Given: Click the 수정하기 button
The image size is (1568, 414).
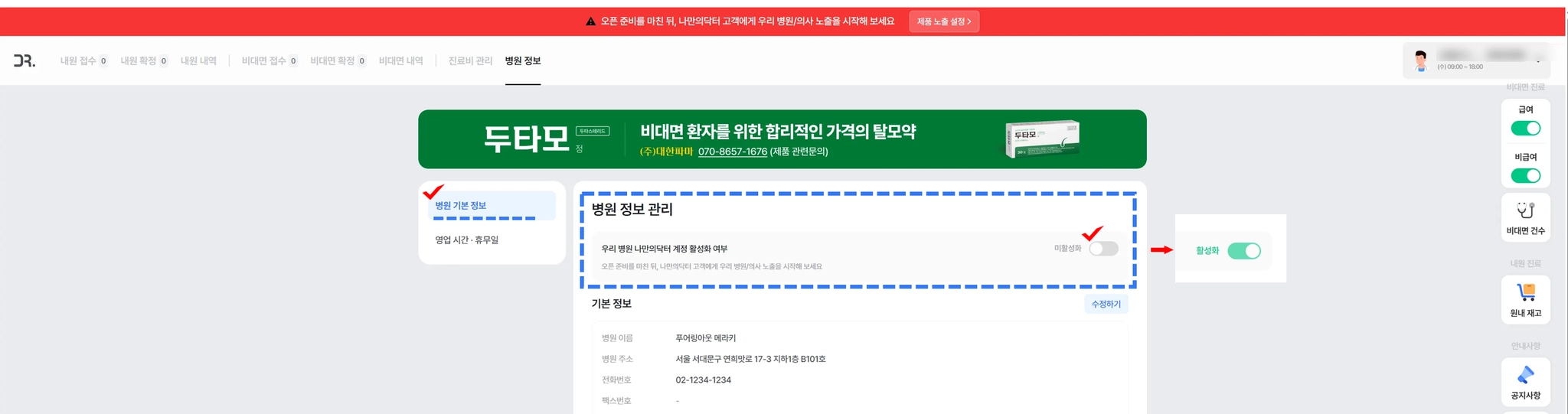Looking at the screenshot, I should coord(1106,304).
